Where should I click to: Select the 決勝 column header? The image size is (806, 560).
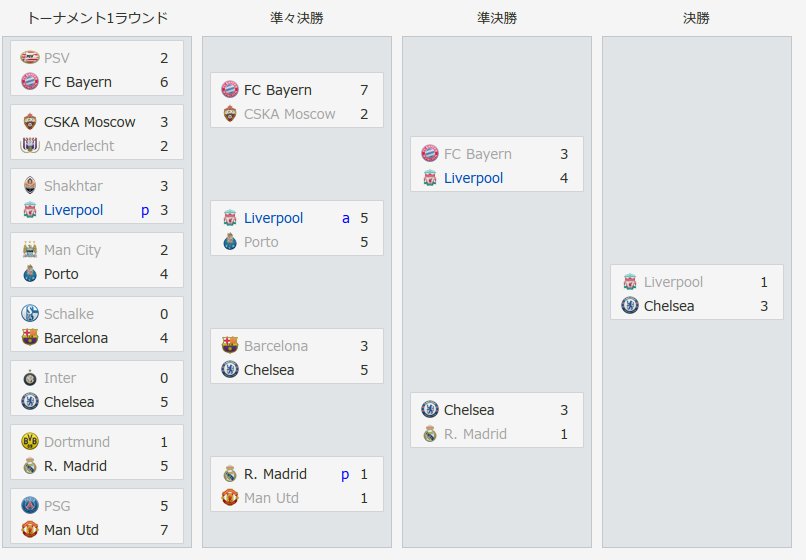(697, 18)
